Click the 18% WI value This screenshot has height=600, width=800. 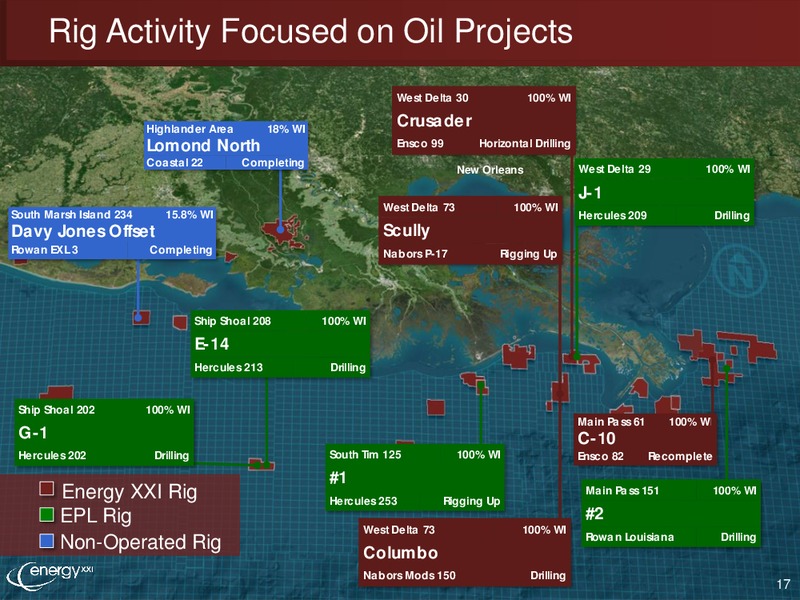tap(286, 129)
